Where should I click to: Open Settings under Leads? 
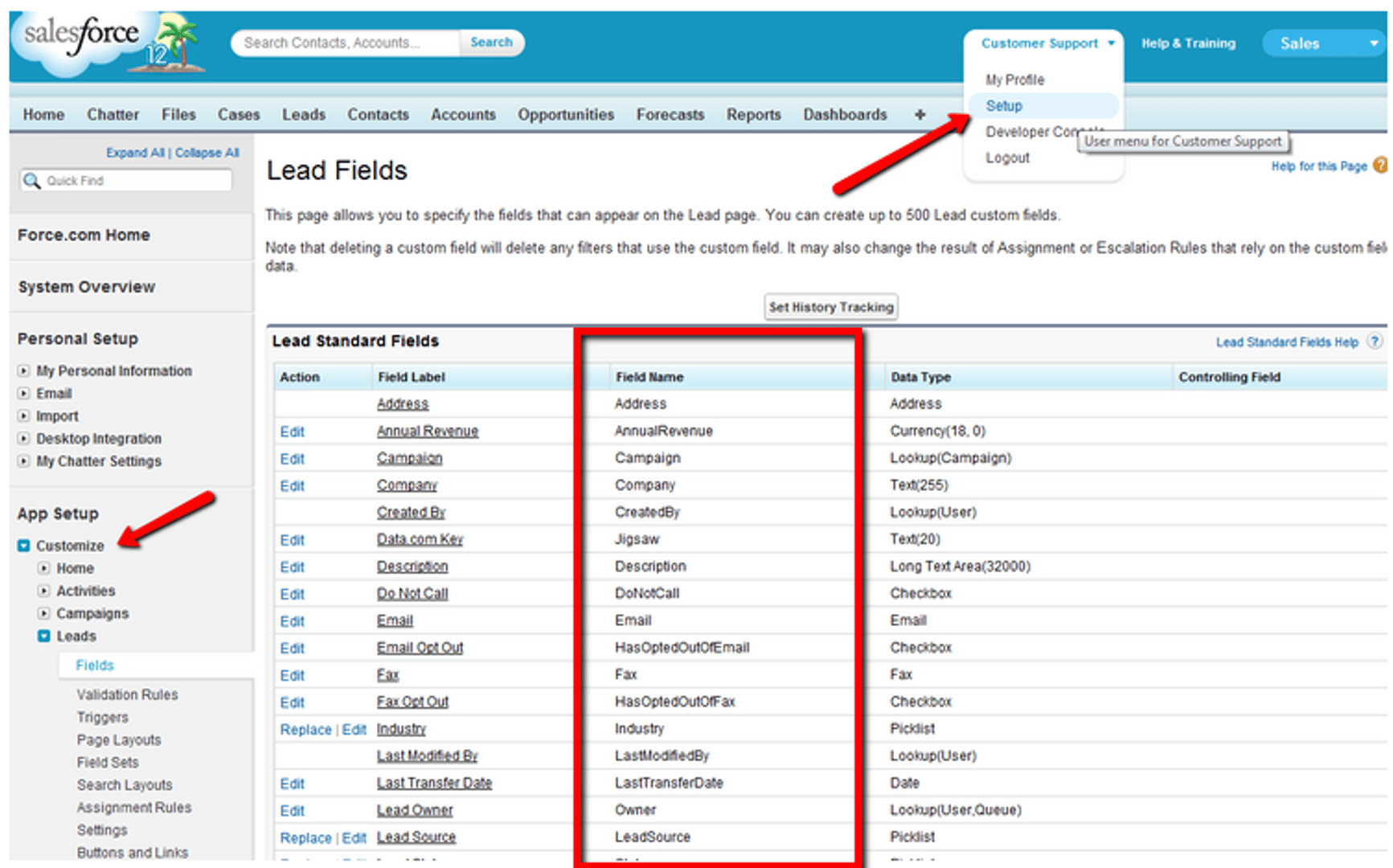pos(102,829)
